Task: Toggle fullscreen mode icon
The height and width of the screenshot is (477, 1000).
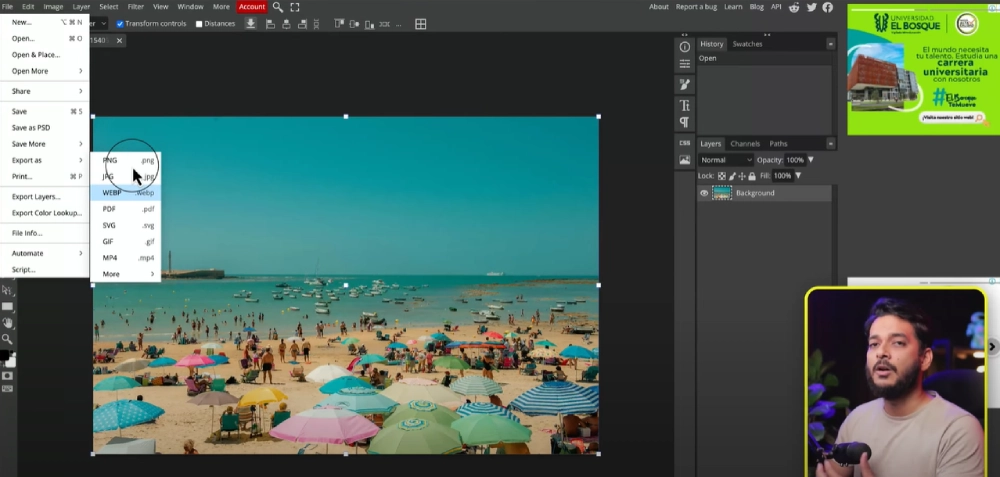Action: [295, 7]
